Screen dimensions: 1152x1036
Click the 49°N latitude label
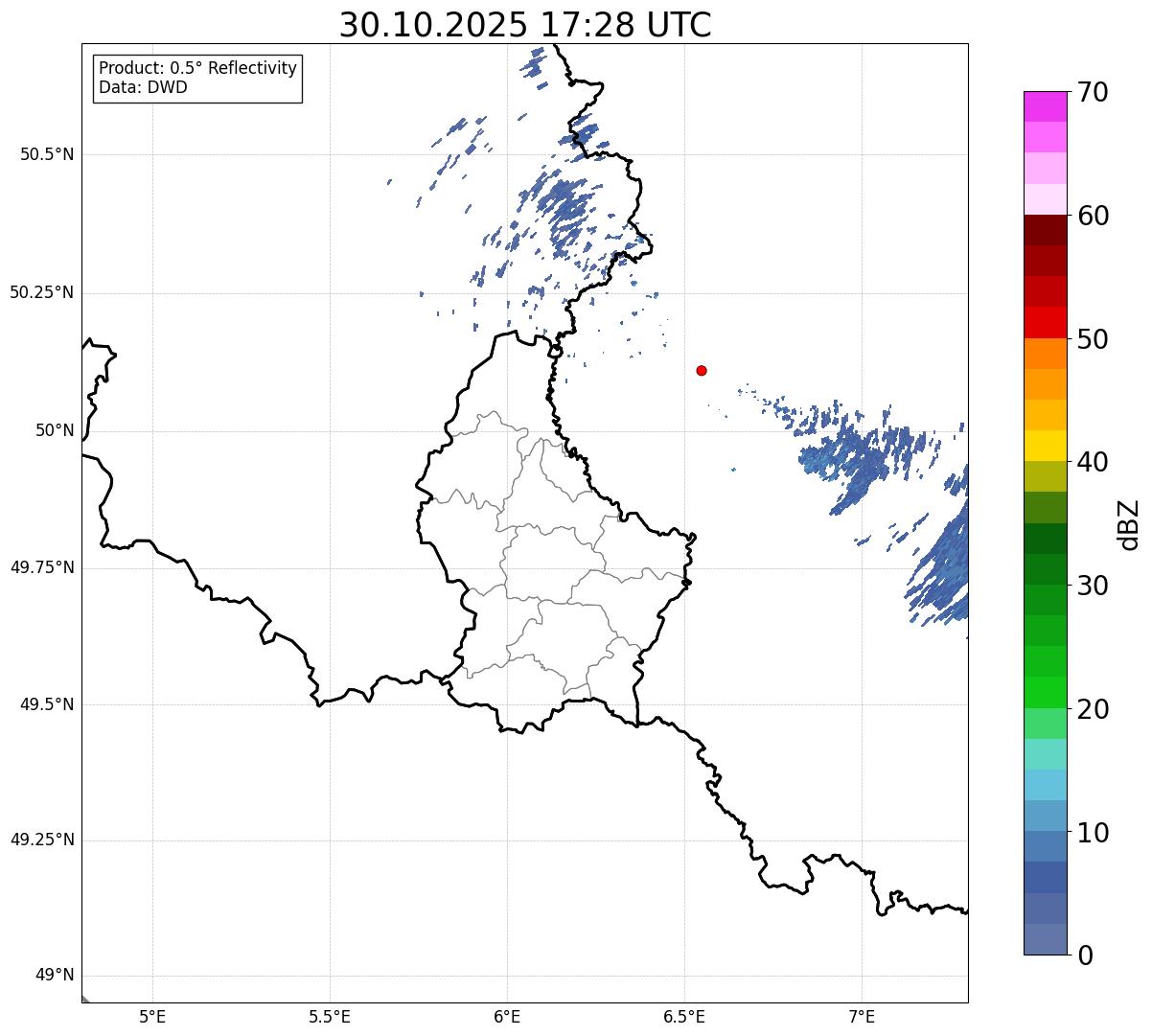point(55,975)
